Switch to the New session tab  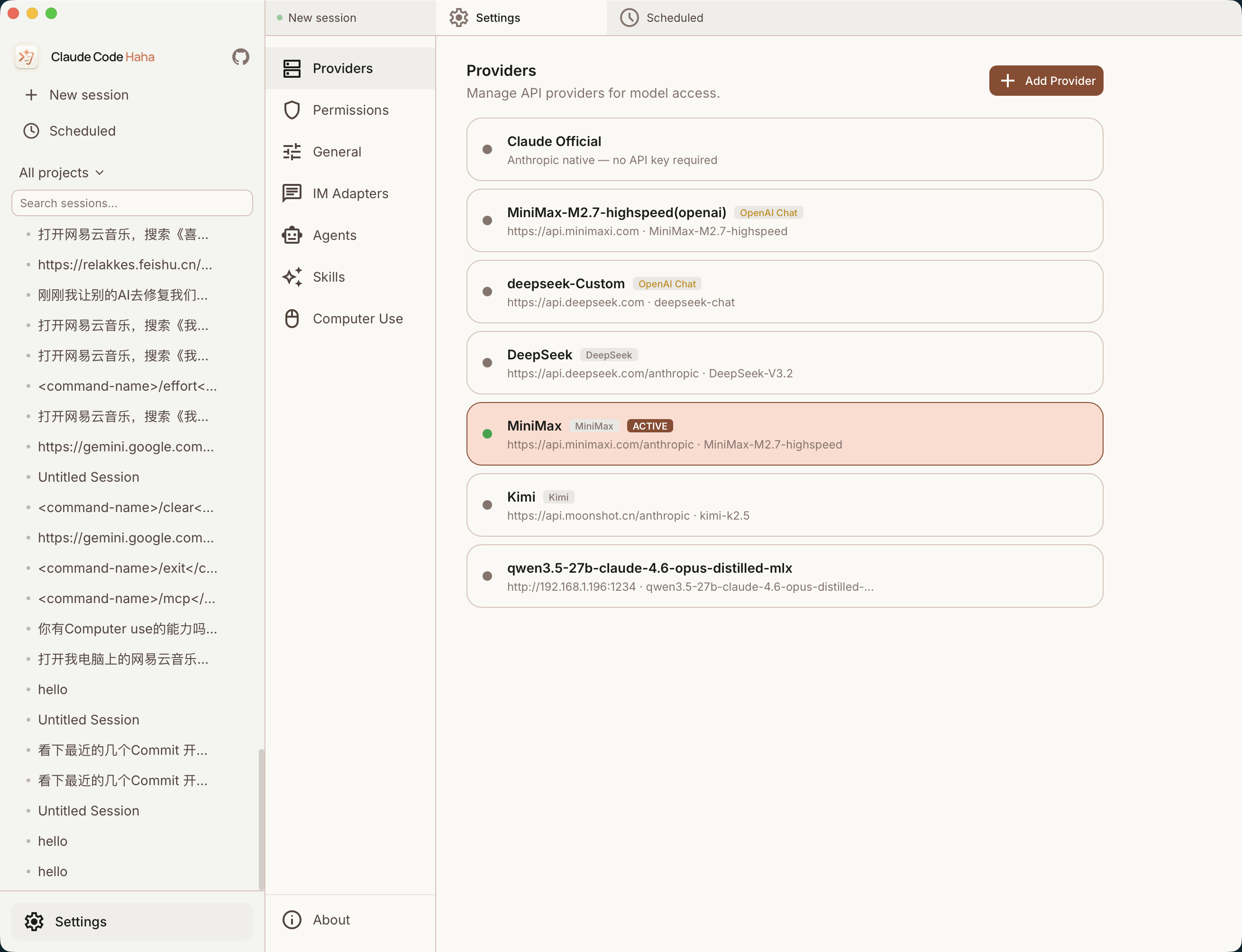coord(321,18)
